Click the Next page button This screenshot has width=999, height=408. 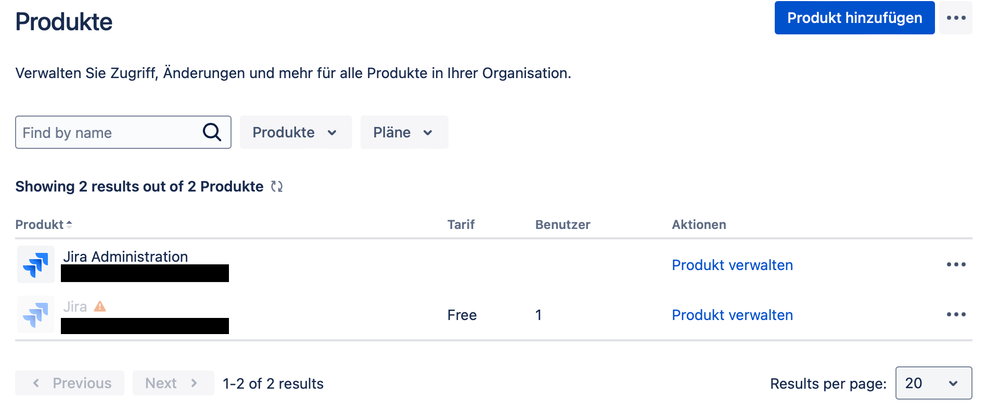pyautogui.click(x=173, y=383)
